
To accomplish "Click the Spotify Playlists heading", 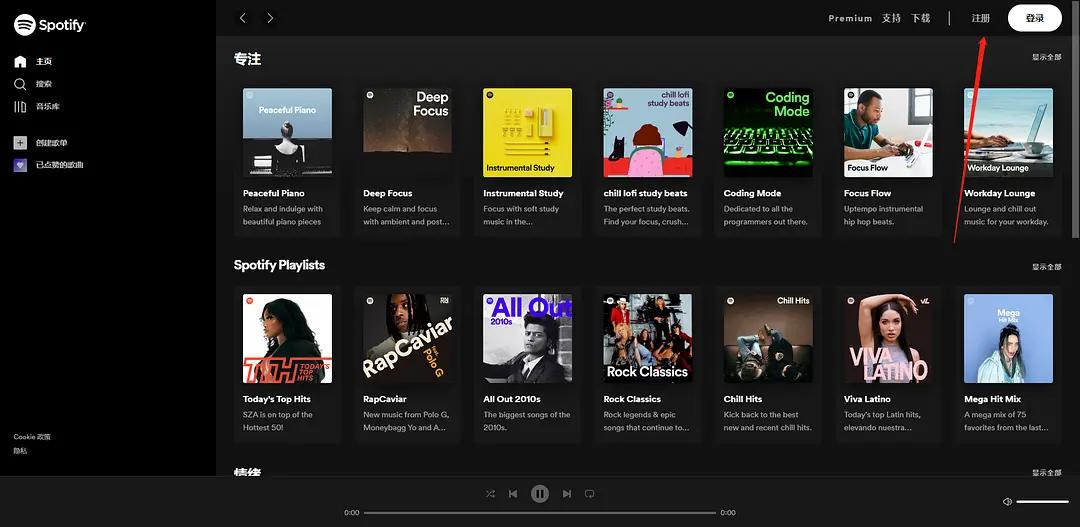I will click(279, 265).
